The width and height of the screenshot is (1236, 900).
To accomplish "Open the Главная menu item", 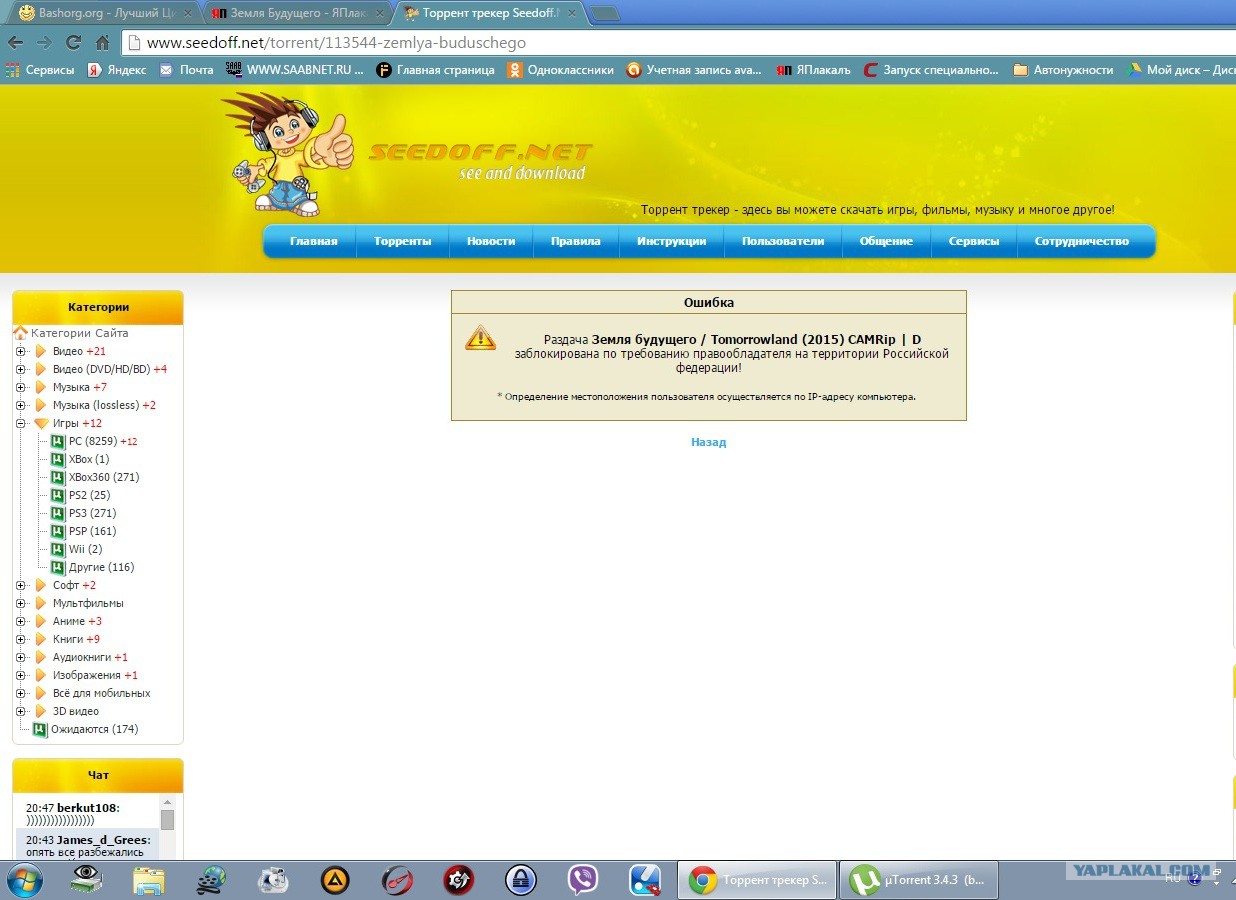I will click(313, 241).
